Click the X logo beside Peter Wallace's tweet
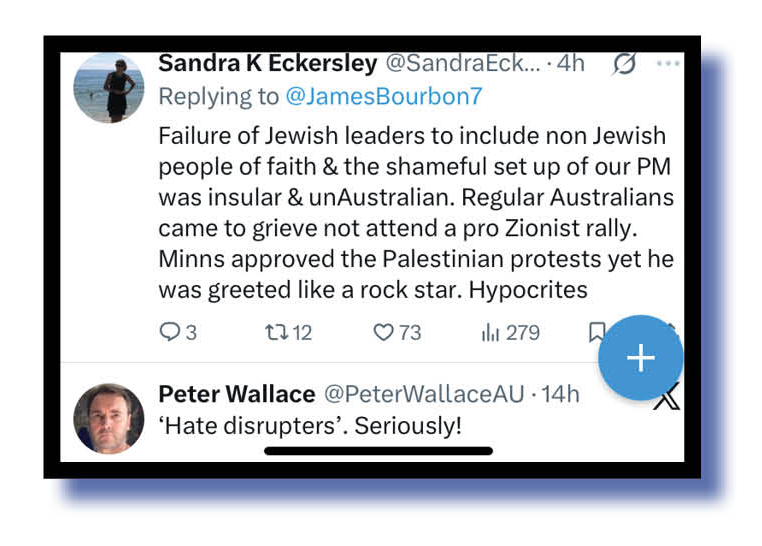The image size is (762, 546). [667, 398]
